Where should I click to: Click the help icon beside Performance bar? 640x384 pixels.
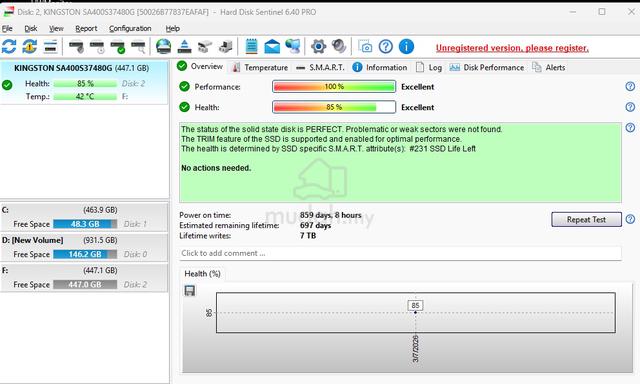630,87
